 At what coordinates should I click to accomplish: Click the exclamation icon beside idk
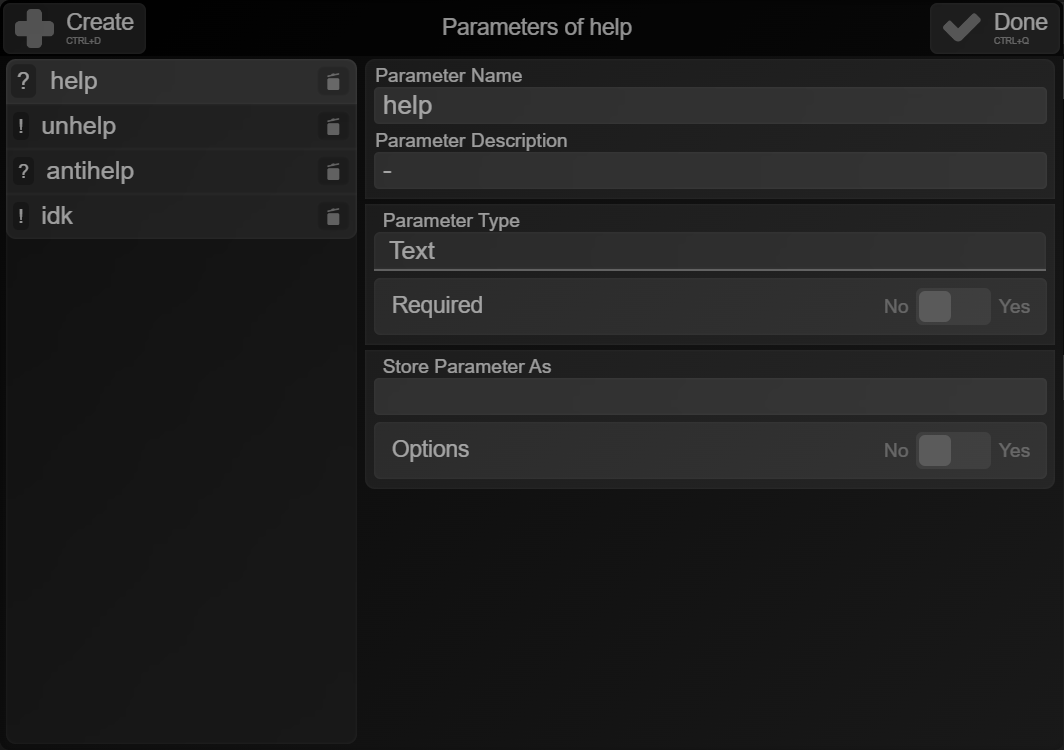tap(21, 216)
